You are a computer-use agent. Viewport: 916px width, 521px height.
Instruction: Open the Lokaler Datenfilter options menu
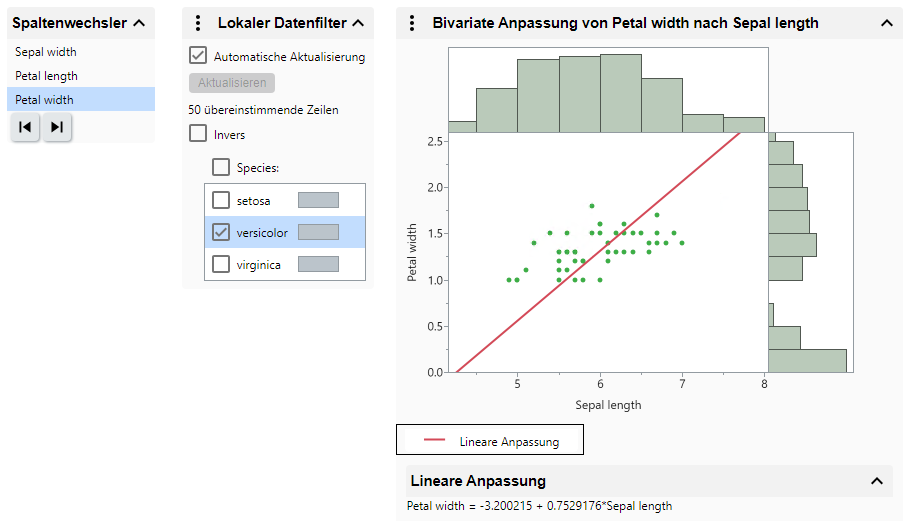click(x=198, y=23)
